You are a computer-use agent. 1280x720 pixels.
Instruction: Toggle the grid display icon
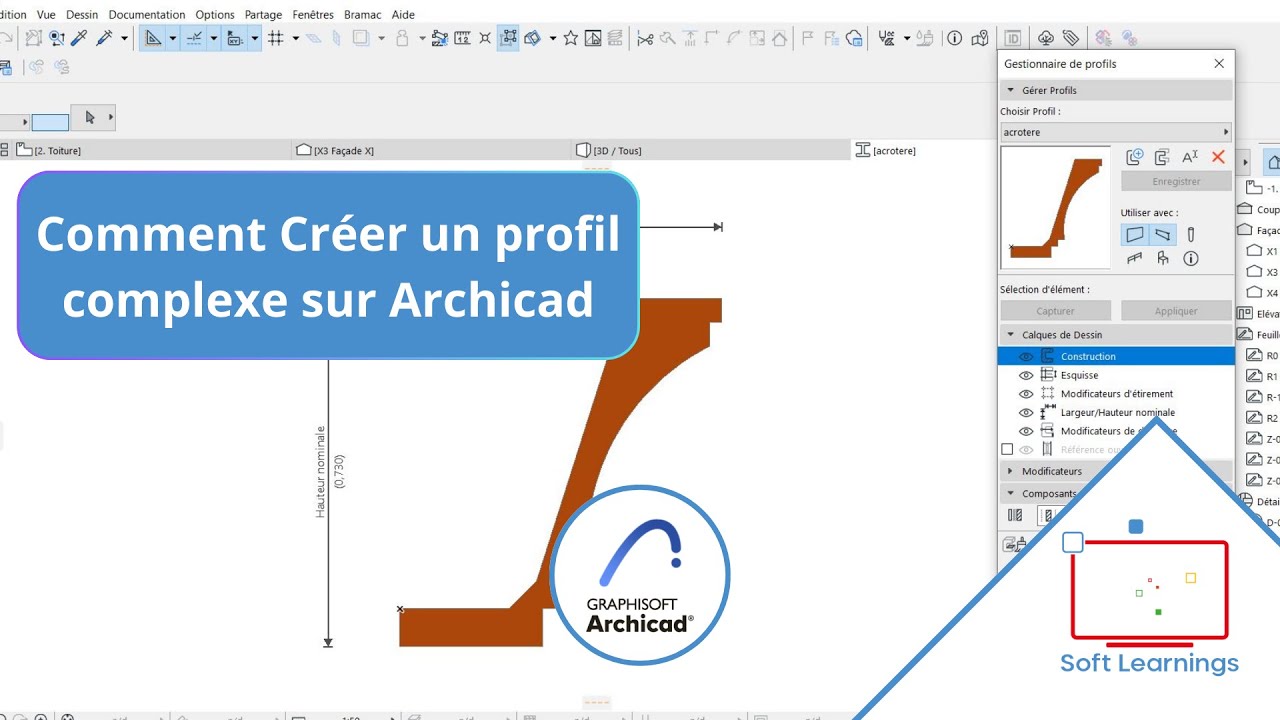point(276,38)
